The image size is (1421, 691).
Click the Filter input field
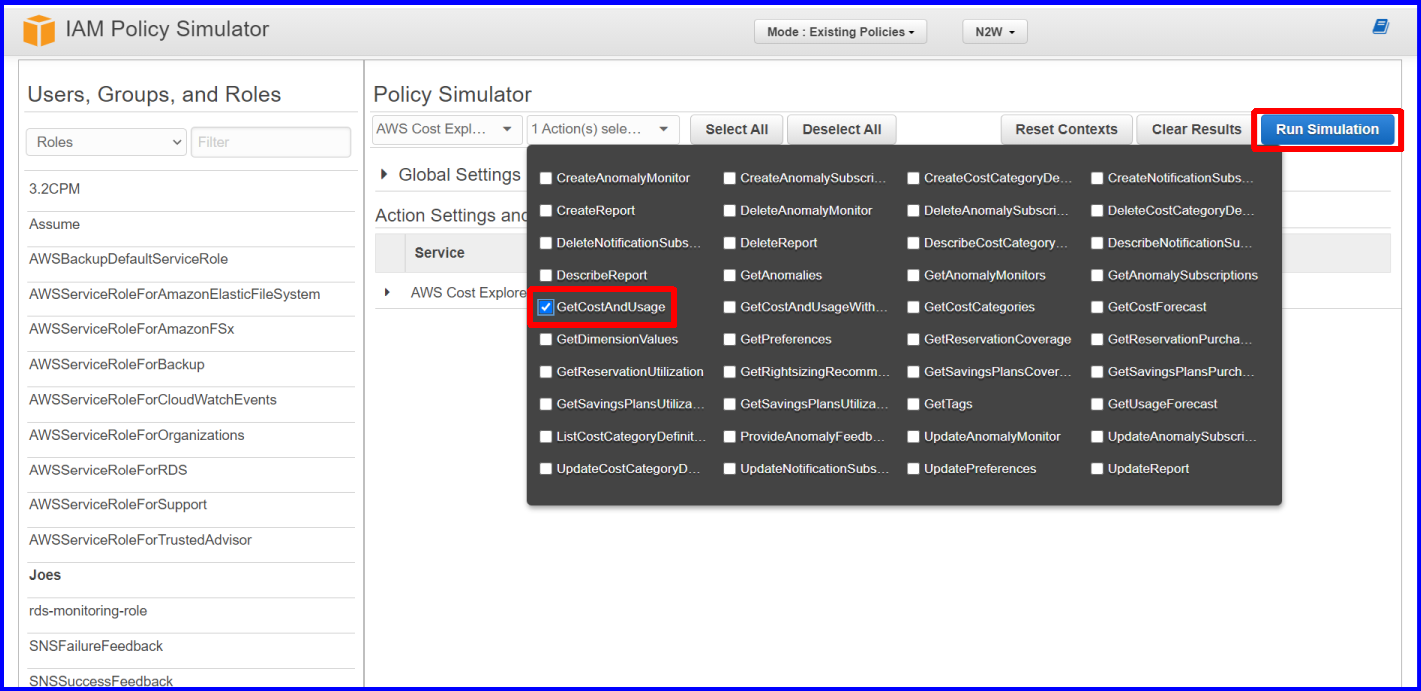pyautogui.click(x=271, y=142)
